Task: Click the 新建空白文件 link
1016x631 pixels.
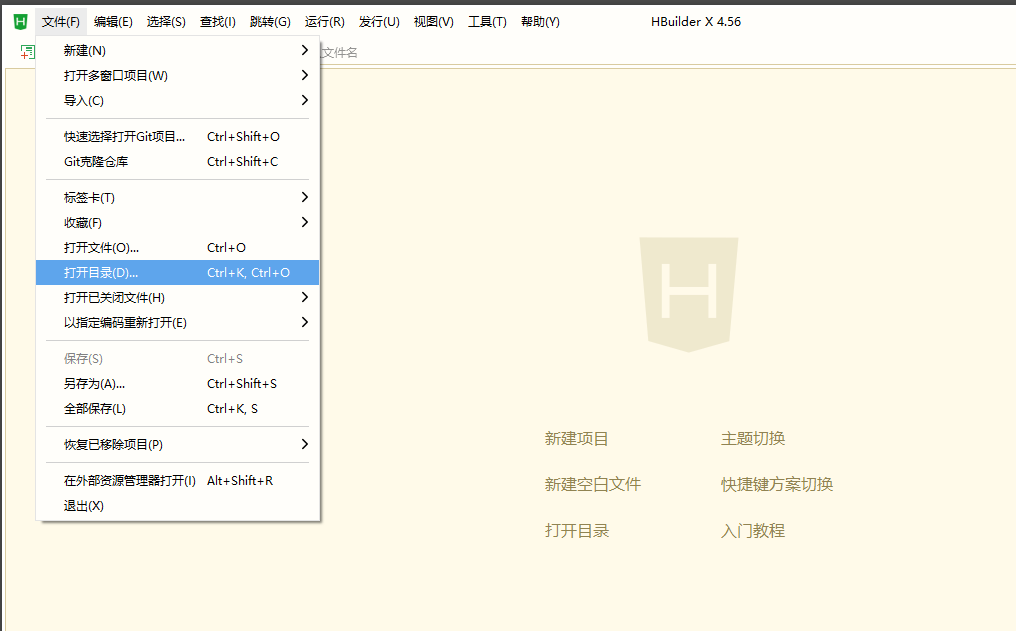Action: pyautogui.click(x=593, y=485)
